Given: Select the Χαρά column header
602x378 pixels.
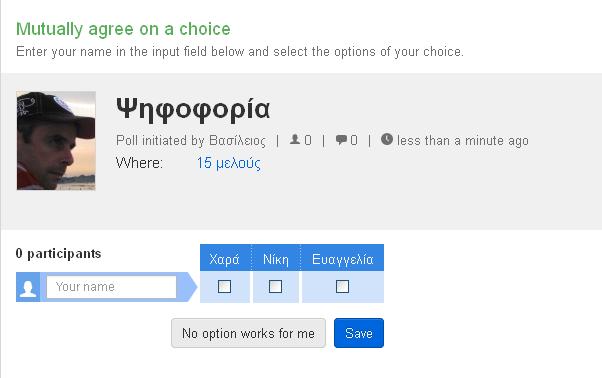Looking at the screenshot, I should [x=225, y=258].
